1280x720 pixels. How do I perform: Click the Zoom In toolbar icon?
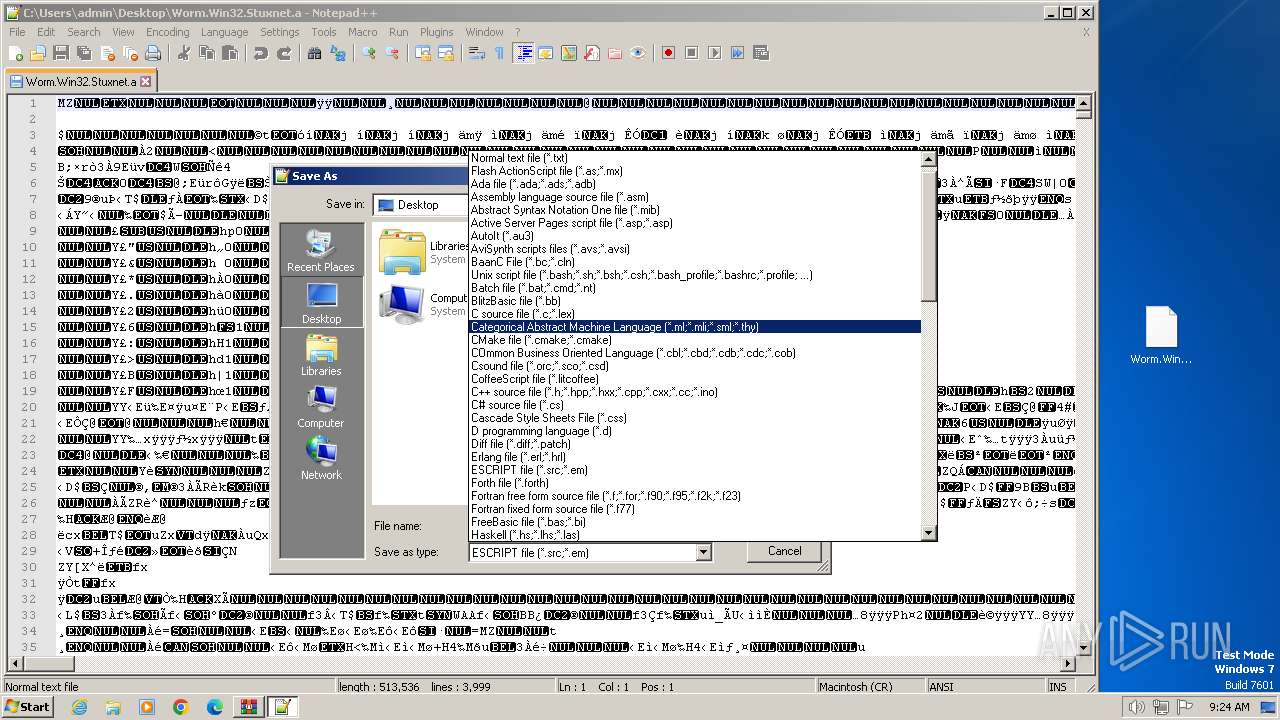tap(369, 53)
